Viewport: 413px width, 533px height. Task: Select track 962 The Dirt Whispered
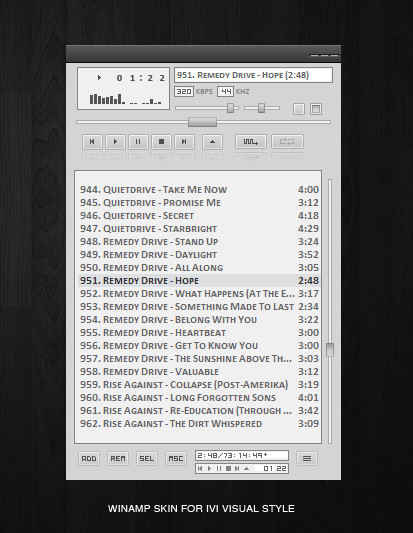click(x=200, y=424)
